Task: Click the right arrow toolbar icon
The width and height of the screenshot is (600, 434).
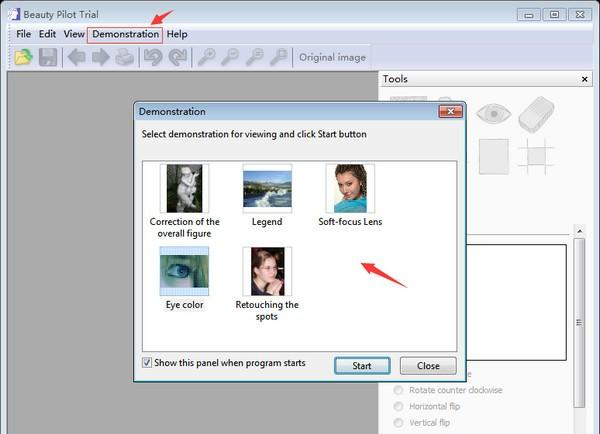Action: click(x=101, y=57)
